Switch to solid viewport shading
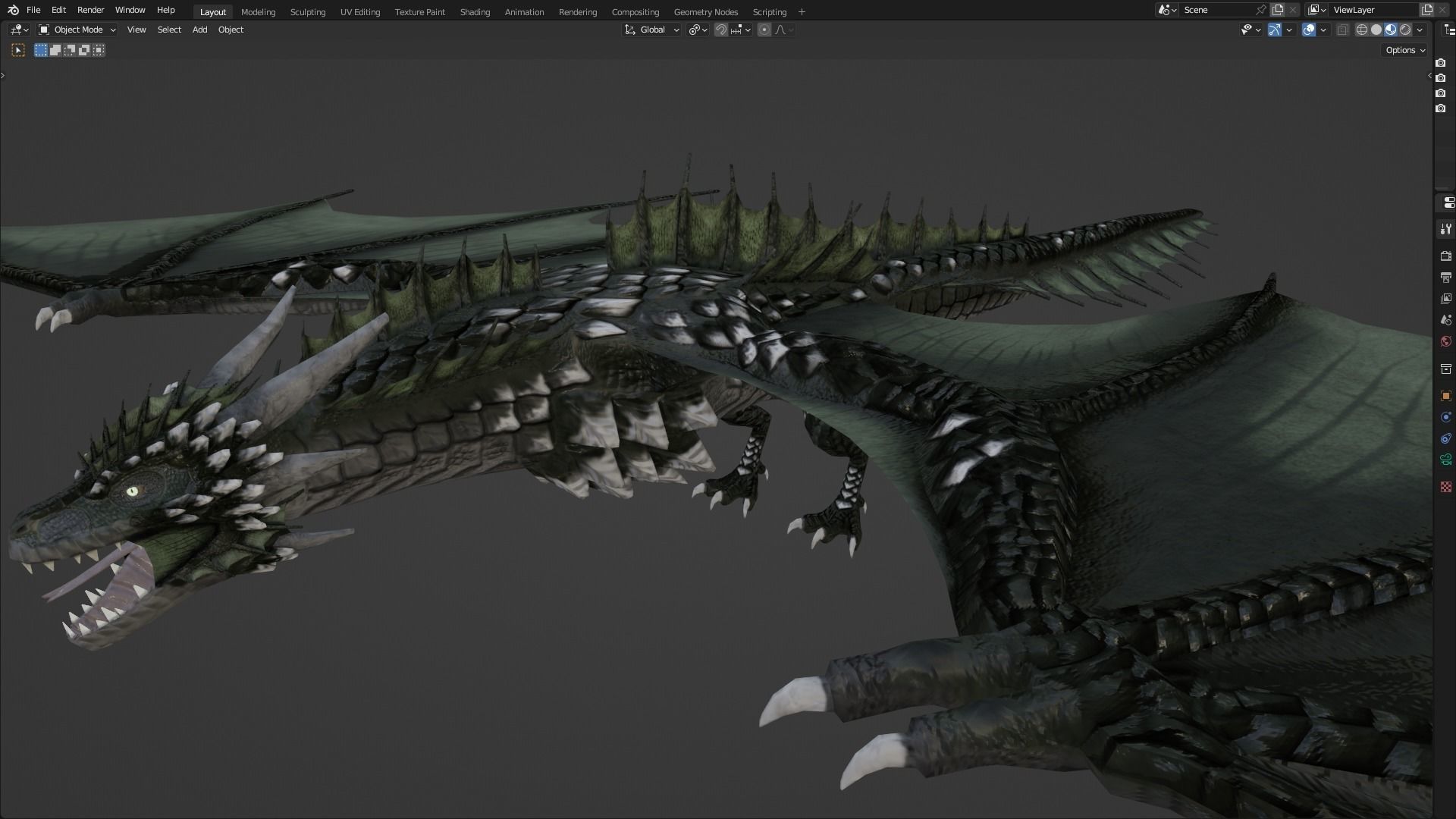The width and height of the screenshot is (1456, 819). 1376,30
